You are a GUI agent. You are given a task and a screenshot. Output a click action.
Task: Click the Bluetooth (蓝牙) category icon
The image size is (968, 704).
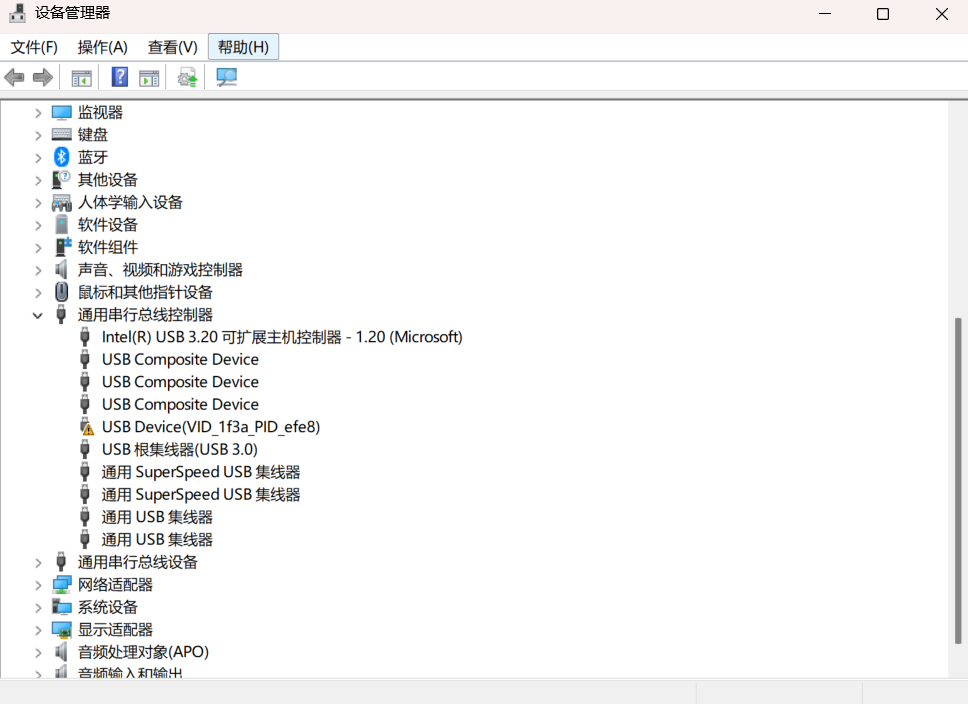click(61, 157)
